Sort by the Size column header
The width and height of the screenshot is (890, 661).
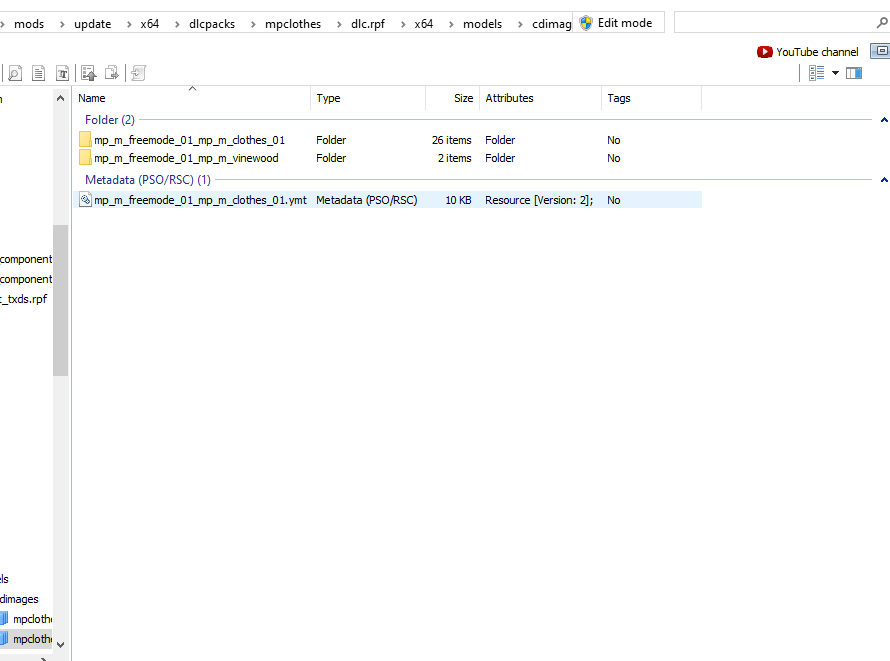click(x=452, y=98)
